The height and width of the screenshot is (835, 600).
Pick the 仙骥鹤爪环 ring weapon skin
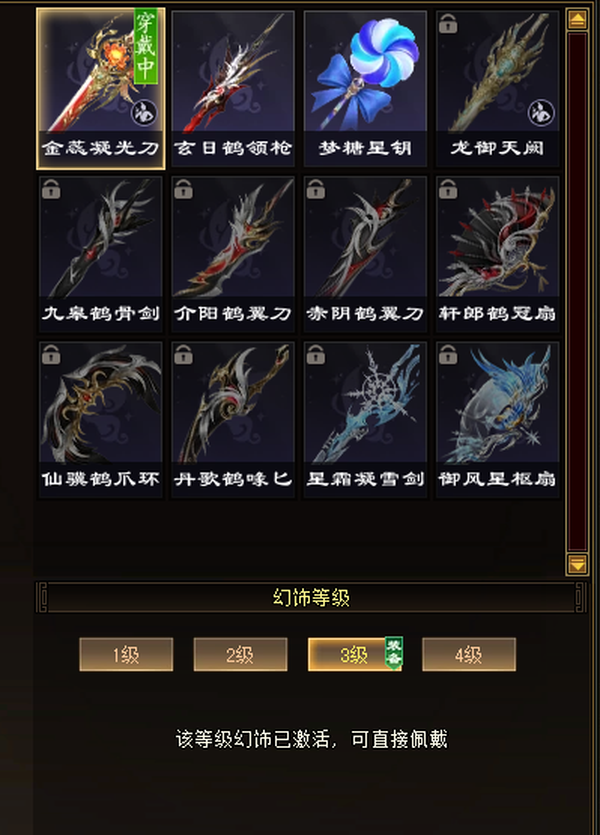click(101, 420)
